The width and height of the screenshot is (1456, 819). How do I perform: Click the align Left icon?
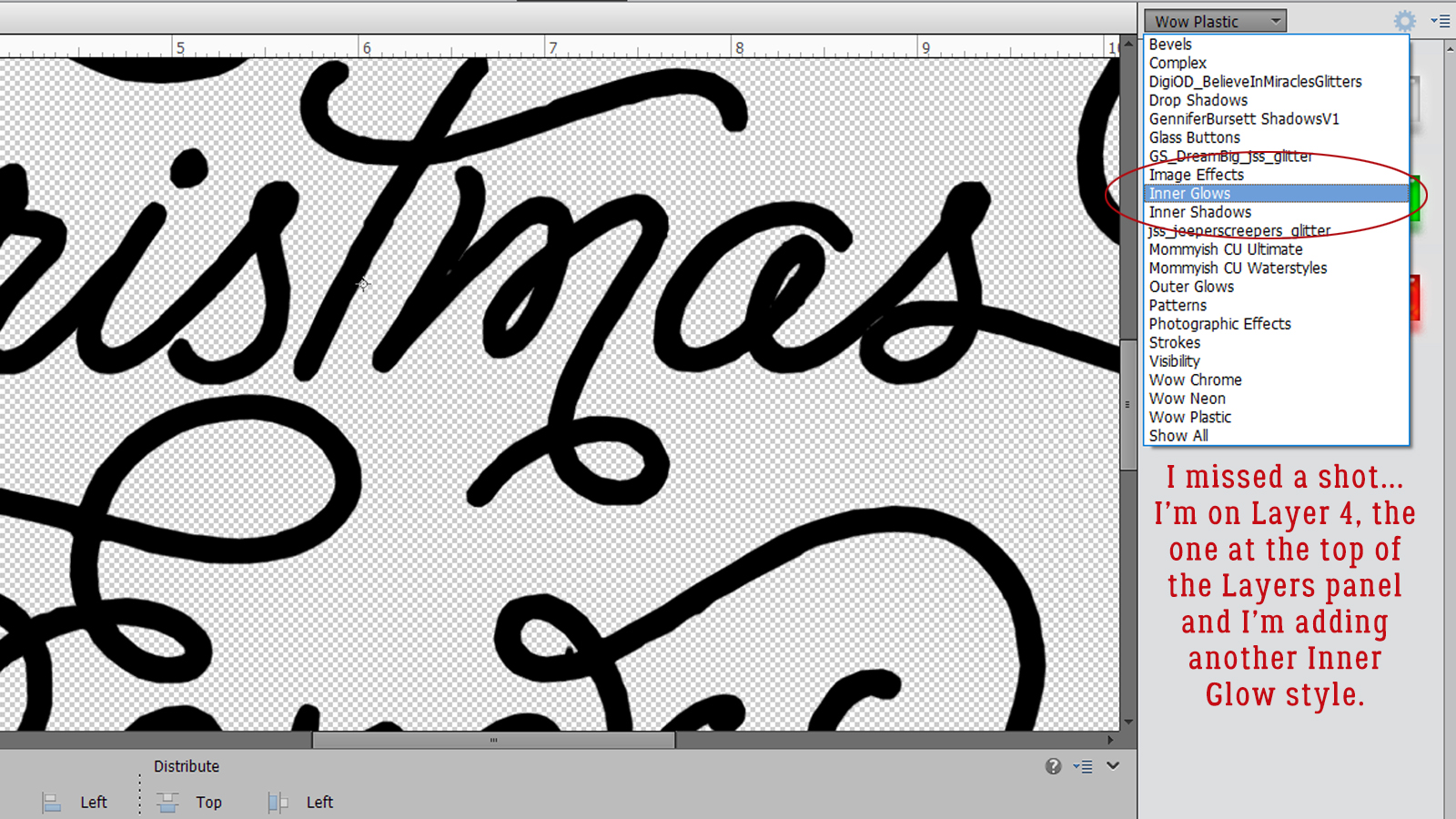[52, 803]
